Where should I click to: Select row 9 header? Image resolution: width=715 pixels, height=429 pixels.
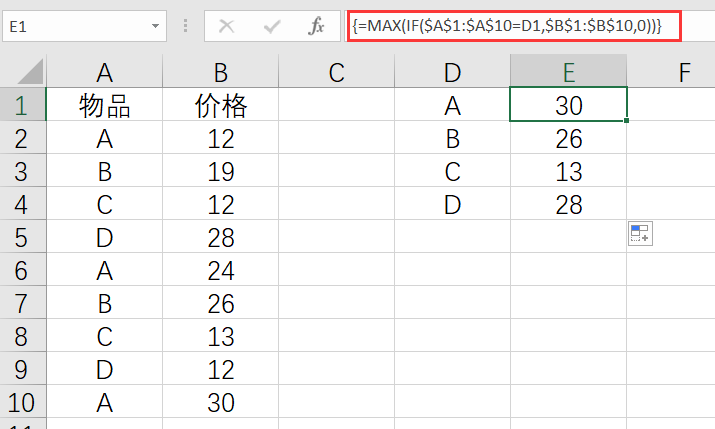point(23,368)
